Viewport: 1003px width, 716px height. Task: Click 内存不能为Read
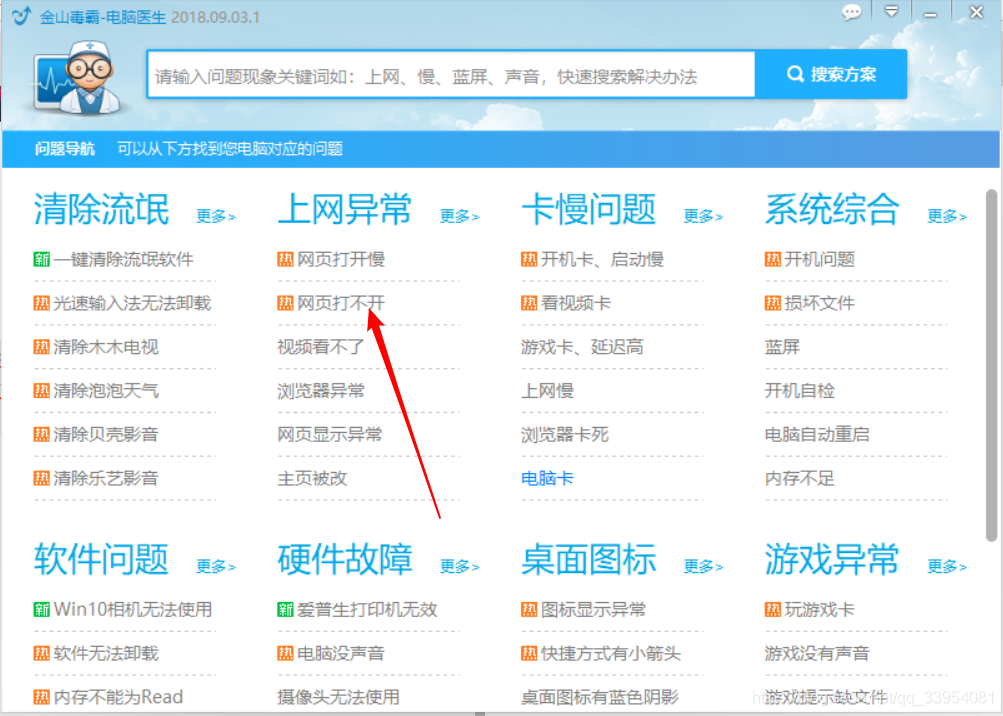click(118, 697)
